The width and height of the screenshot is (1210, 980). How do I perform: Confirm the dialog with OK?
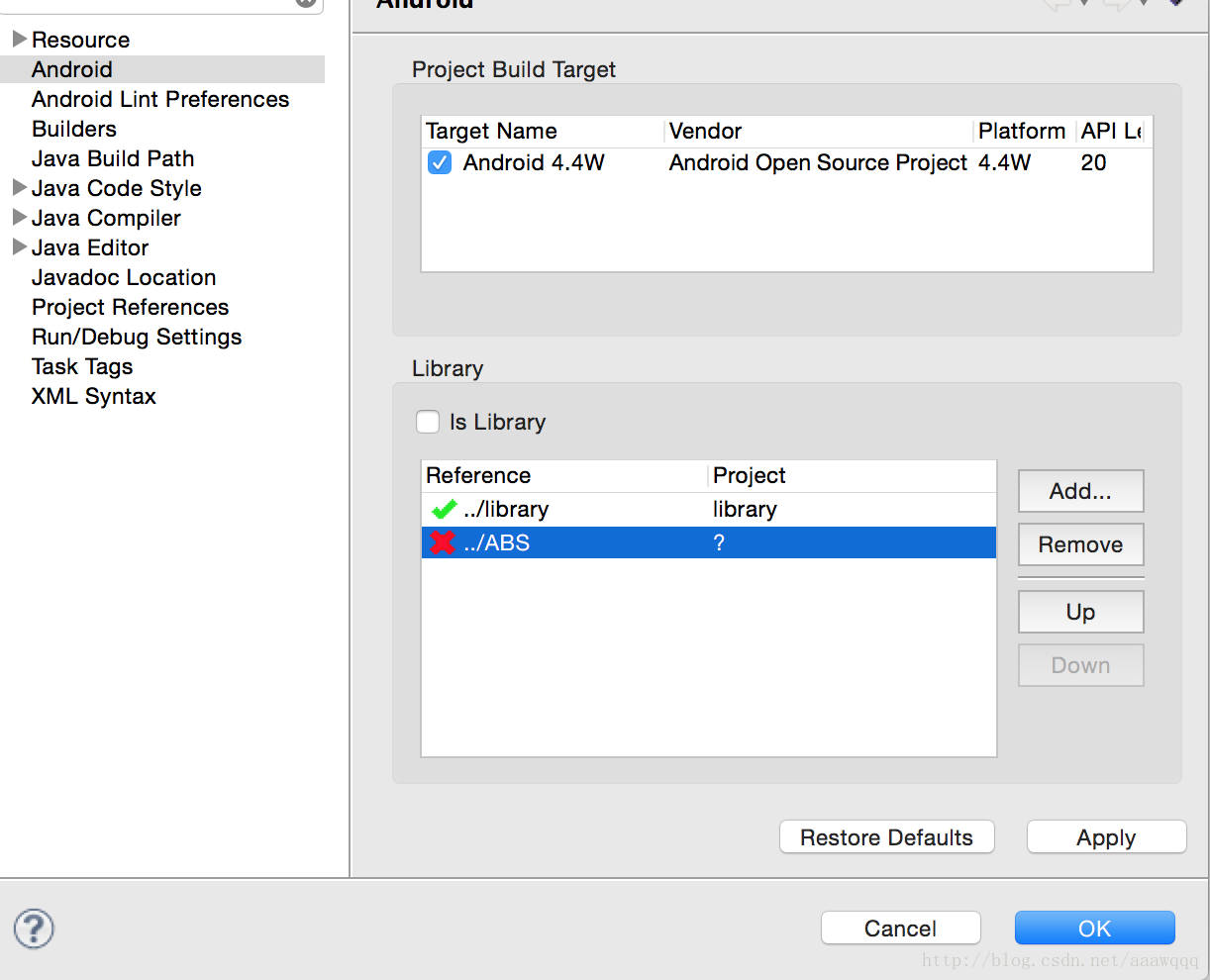click(1094, 929)
